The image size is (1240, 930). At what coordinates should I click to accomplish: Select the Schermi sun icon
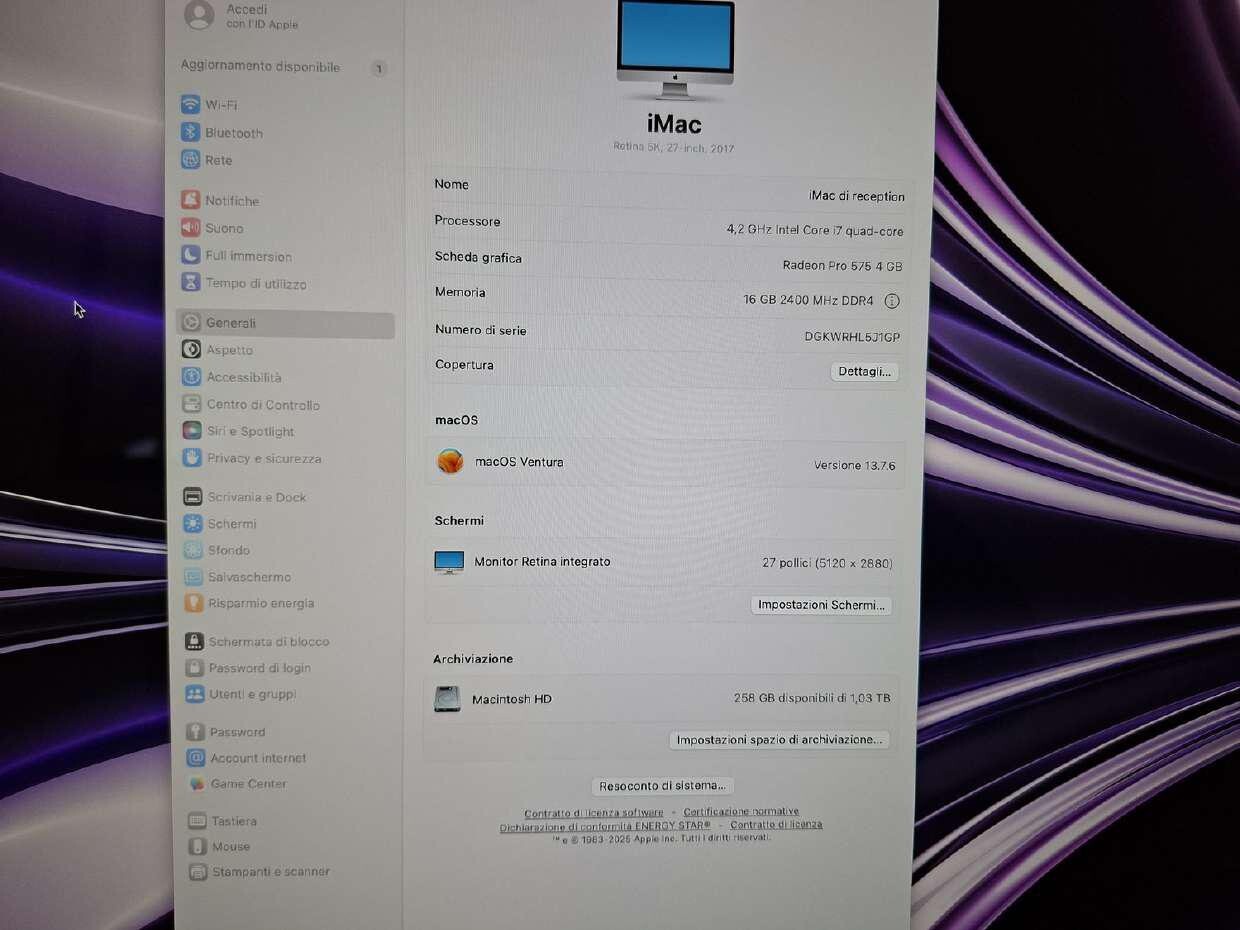pyautogui.click(x=193, y=523)
